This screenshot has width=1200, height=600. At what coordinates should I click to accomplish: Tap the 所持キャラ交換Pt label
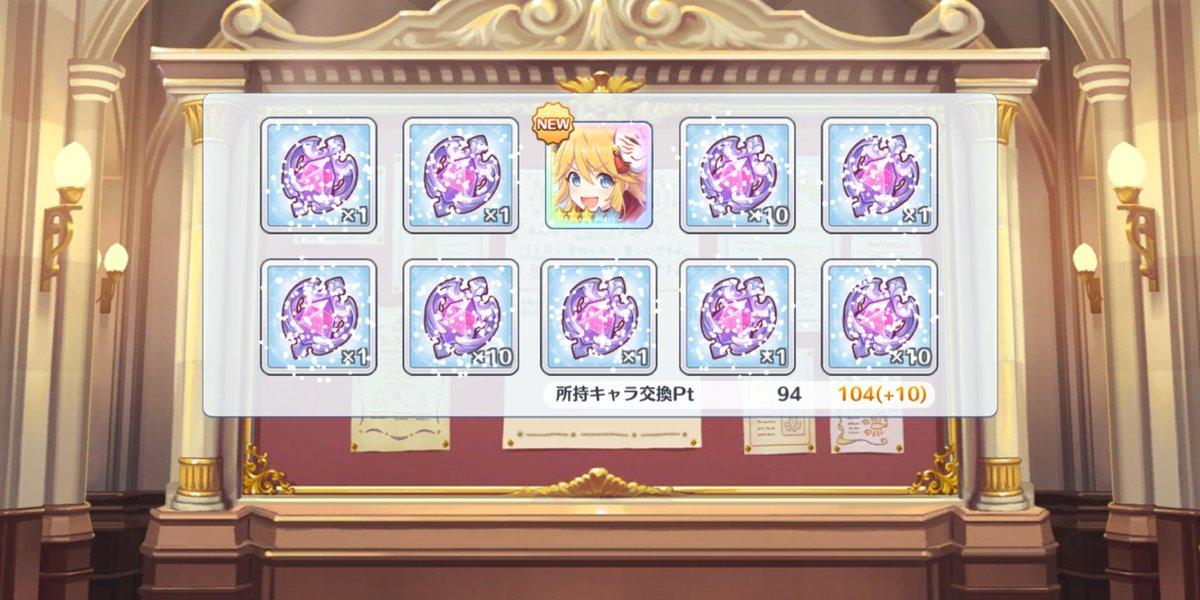point(624,395)
